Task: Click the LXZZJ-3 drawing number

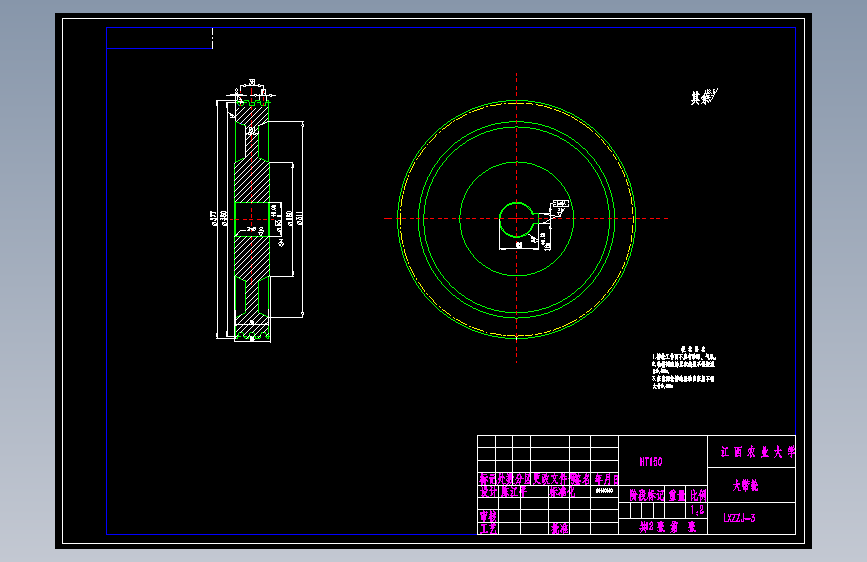Action: [x=739, y=518]
